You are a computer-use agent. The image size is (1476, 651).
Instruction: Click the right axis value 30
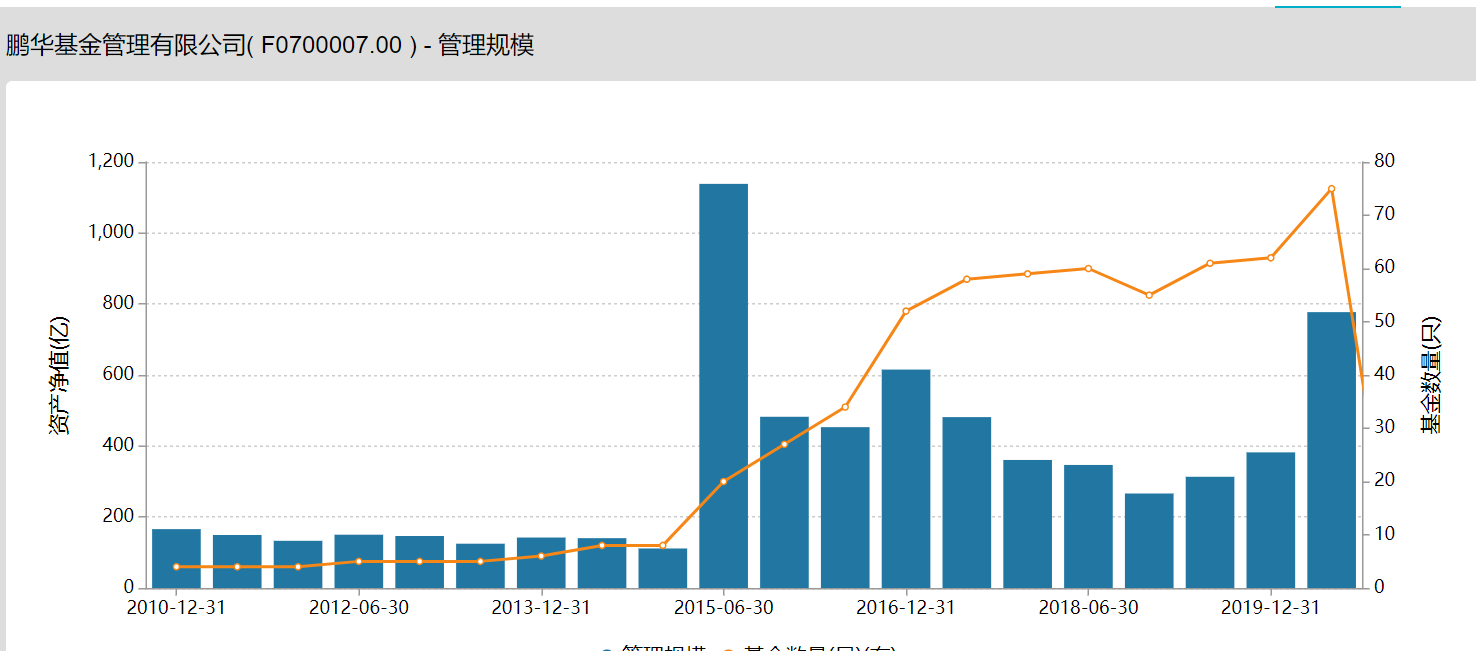1384,427
